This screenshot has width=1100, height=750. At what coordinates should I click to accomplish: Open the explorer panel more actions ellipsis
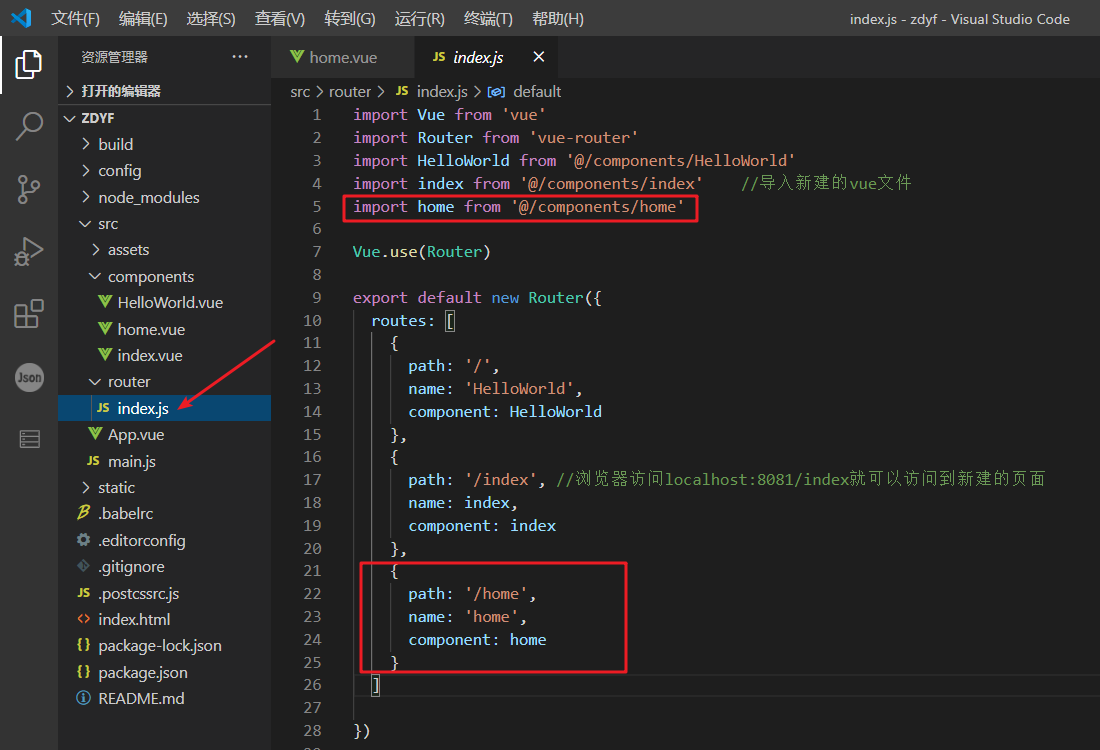point(240,57)
